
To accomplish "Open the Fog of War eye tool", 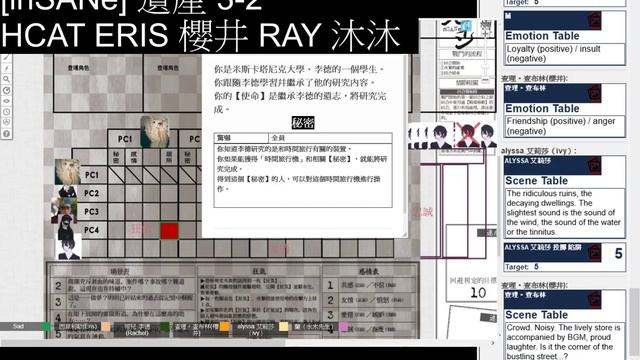I will (x=6, y=101).
